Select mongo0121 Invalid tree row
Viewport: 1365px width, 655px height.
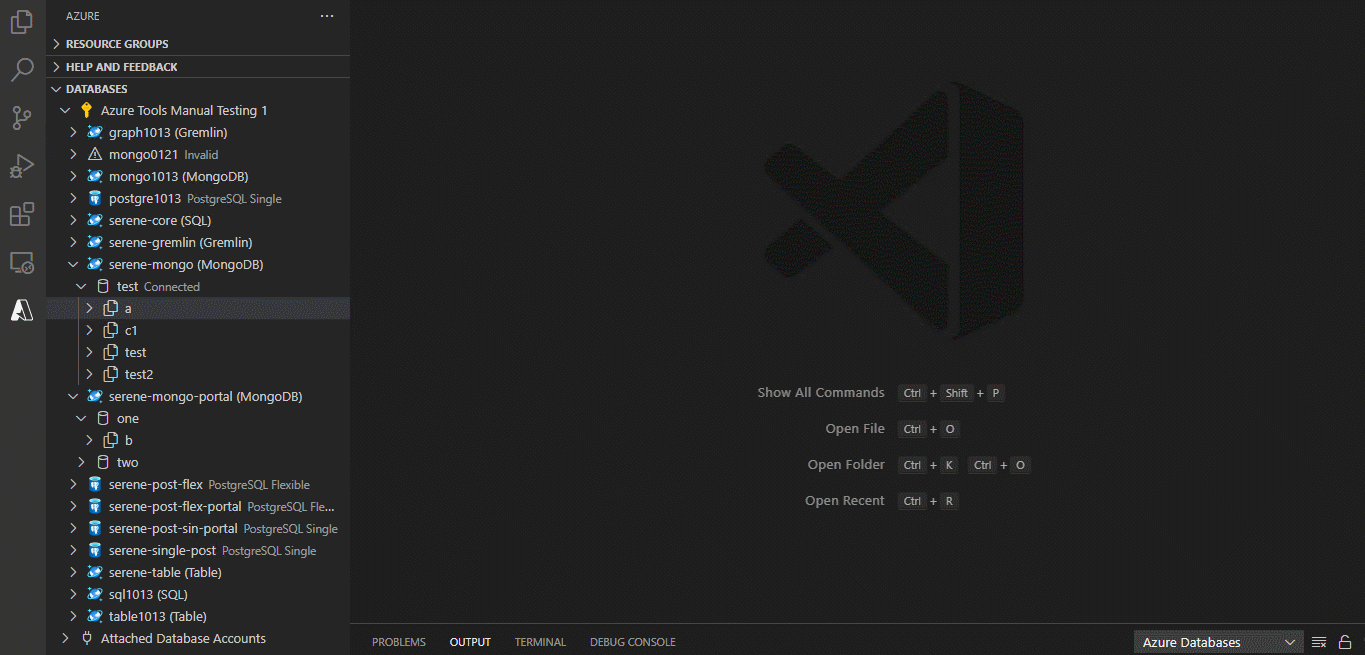pos(198,154)
